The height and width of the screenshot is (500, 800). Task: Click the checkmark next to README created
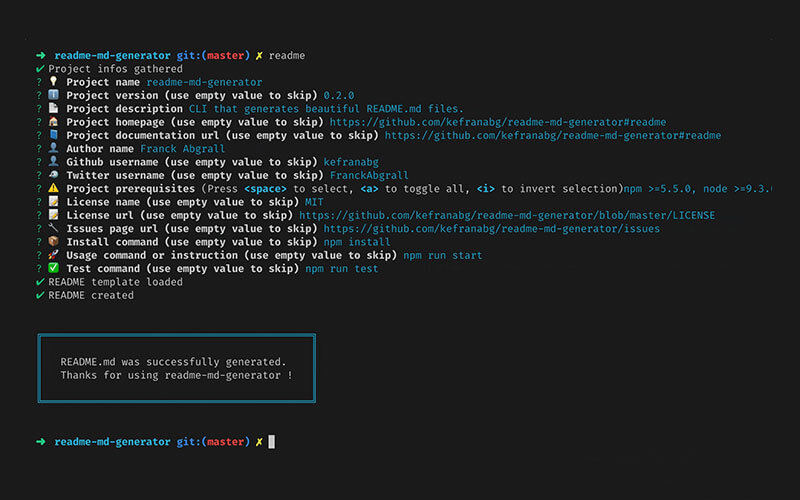(39, 296)
